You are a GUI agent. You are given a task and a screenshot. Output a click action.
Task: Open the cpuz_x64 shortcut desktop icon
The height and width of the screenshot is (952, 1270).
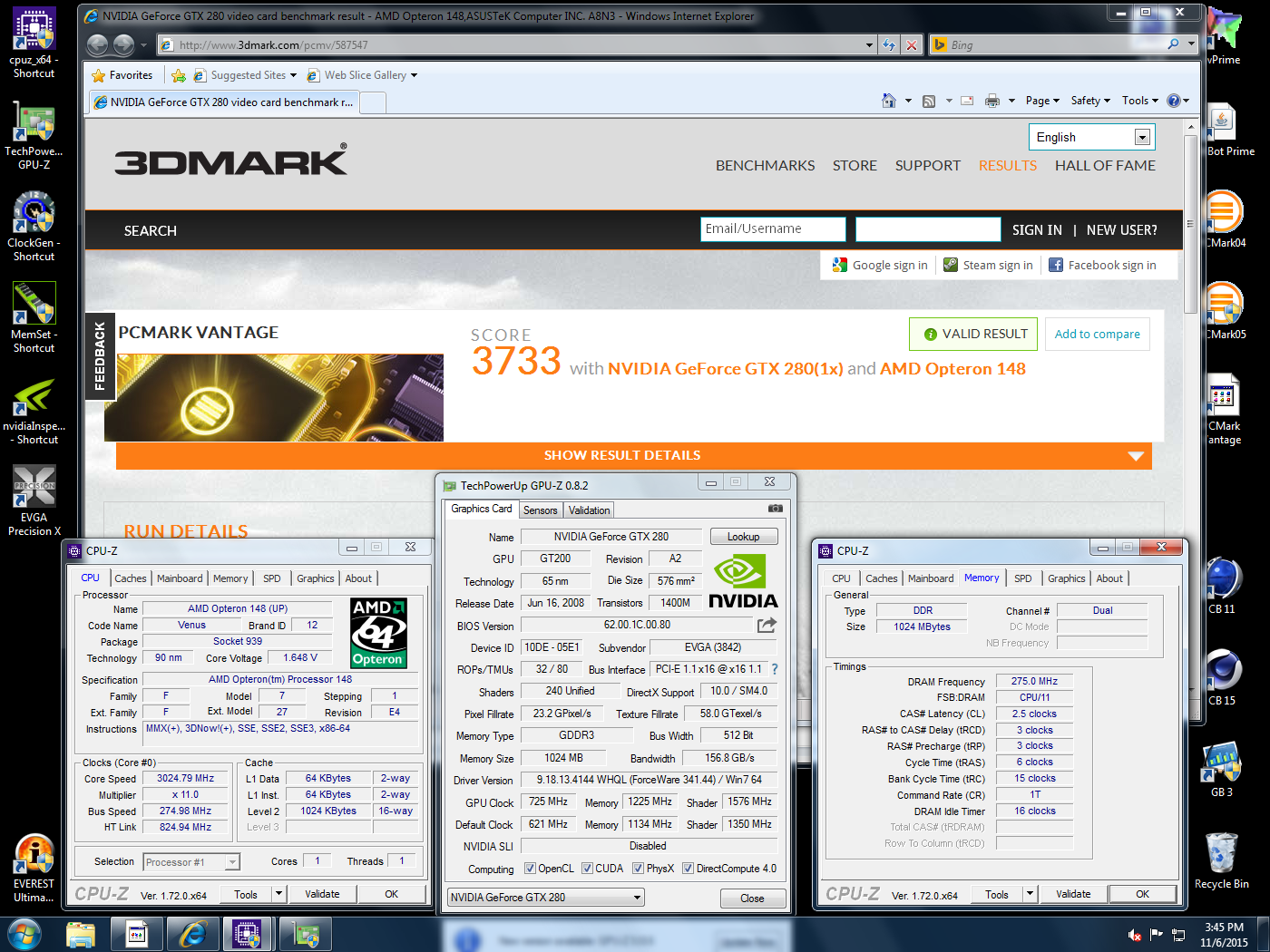(x=34, y=43)
